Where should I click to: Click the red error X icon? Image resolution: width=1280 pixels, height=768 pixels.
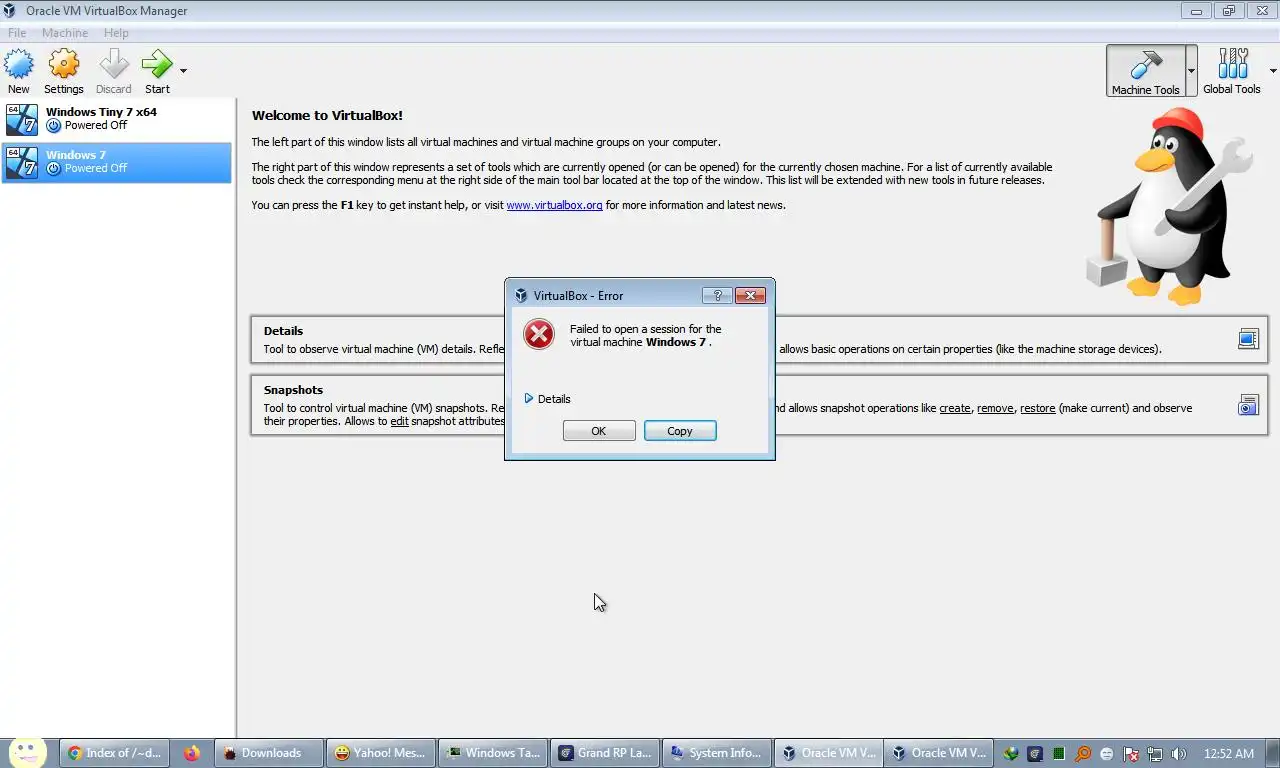539,334
